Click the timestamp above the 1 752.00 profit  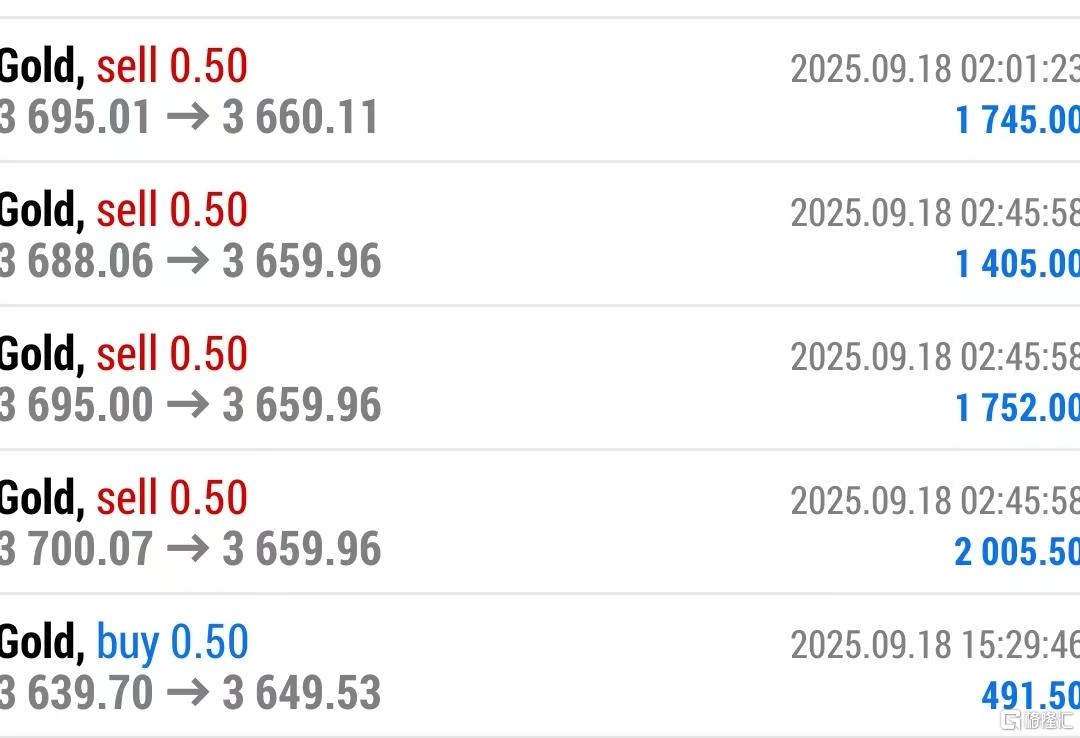pos(935,357)
